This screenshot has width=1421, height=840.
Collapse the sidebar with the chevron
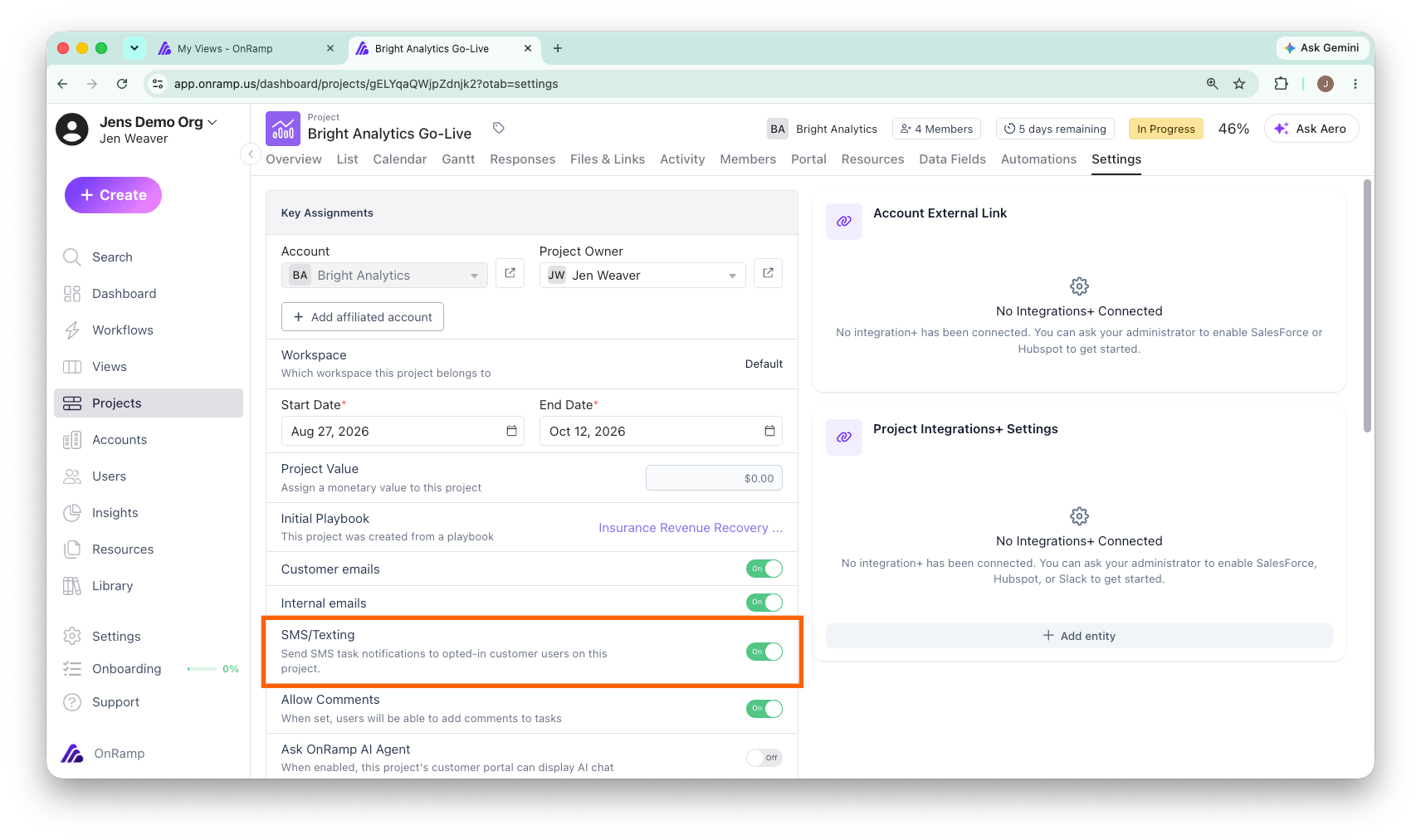coord(250,154)
